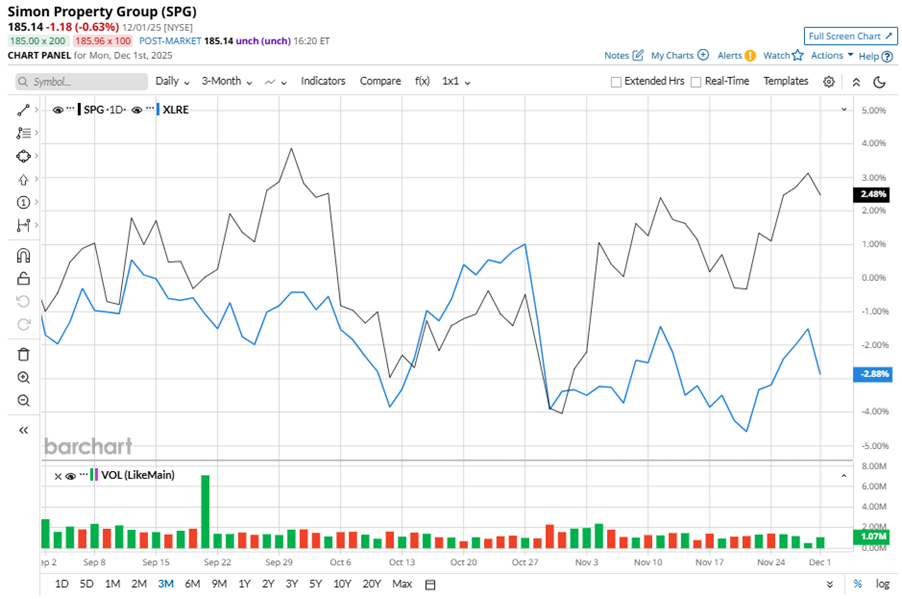
Task: Open the Indicators menu
Action: tap(323, 81)
